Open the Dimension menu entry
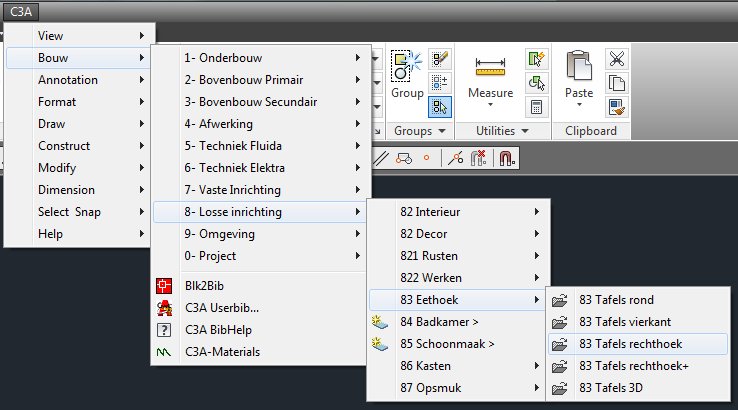The image size is (738, 410). 78,190
